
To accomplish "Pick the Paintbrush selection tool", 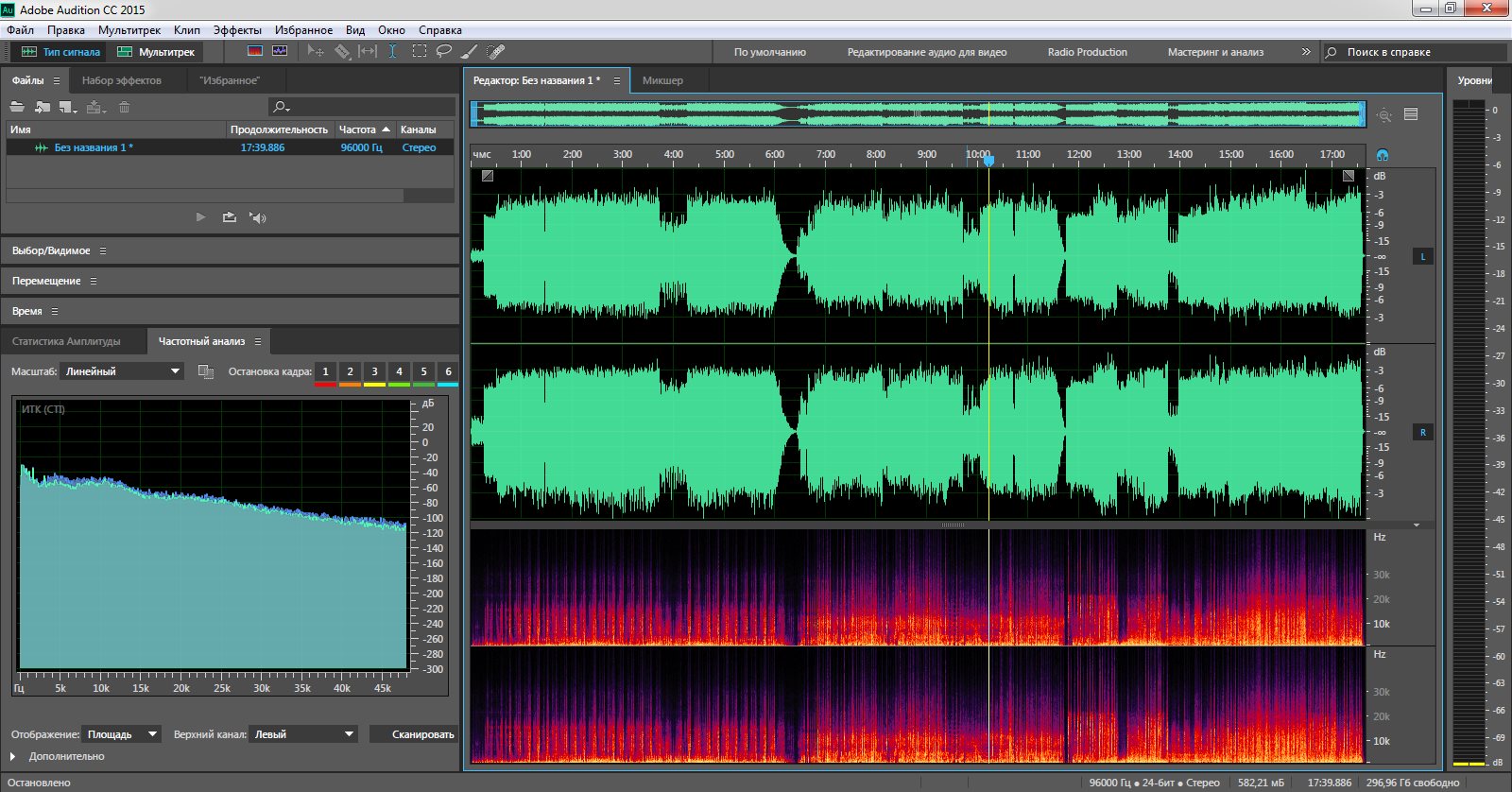I will [469, 52].
